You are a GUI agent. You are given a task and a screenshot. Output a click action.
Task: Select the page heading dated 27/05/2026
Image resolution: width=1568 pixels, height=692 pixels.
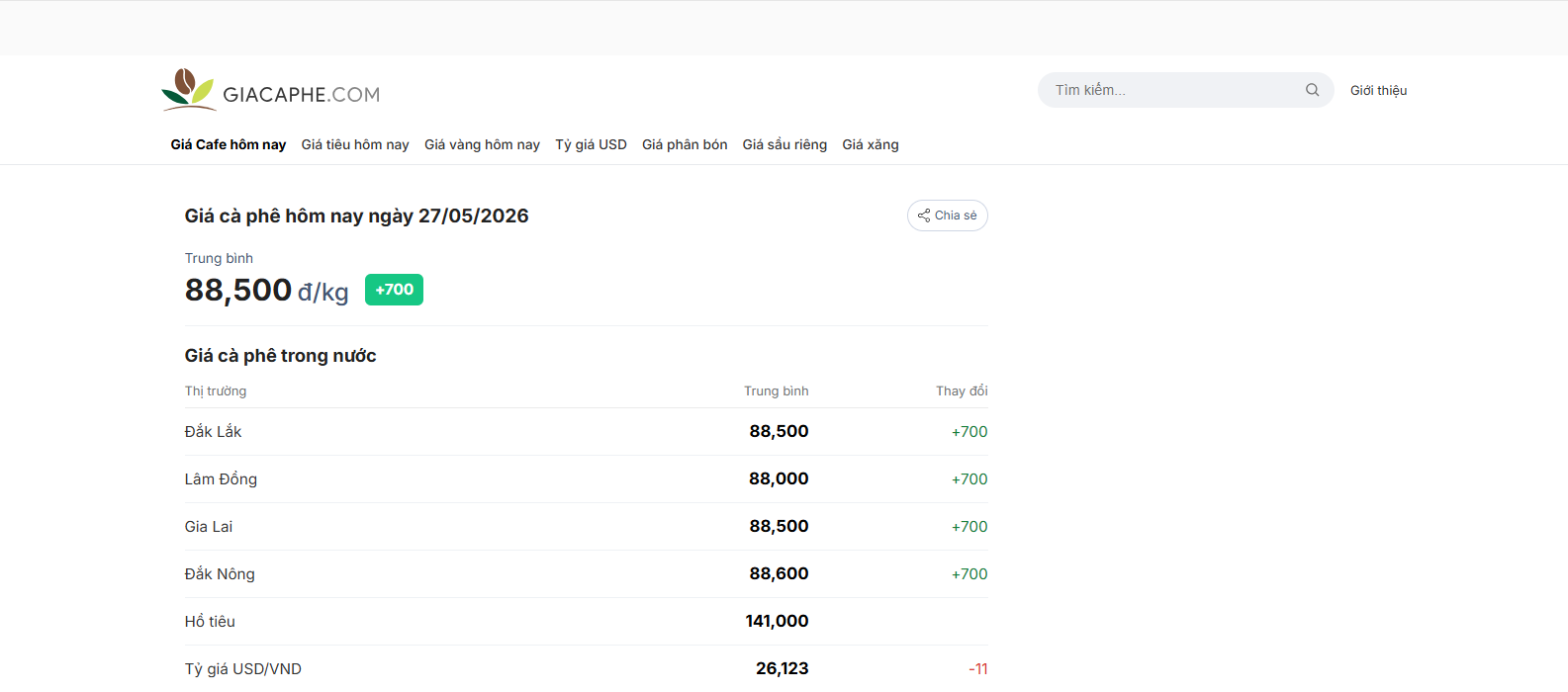point(356,216)
